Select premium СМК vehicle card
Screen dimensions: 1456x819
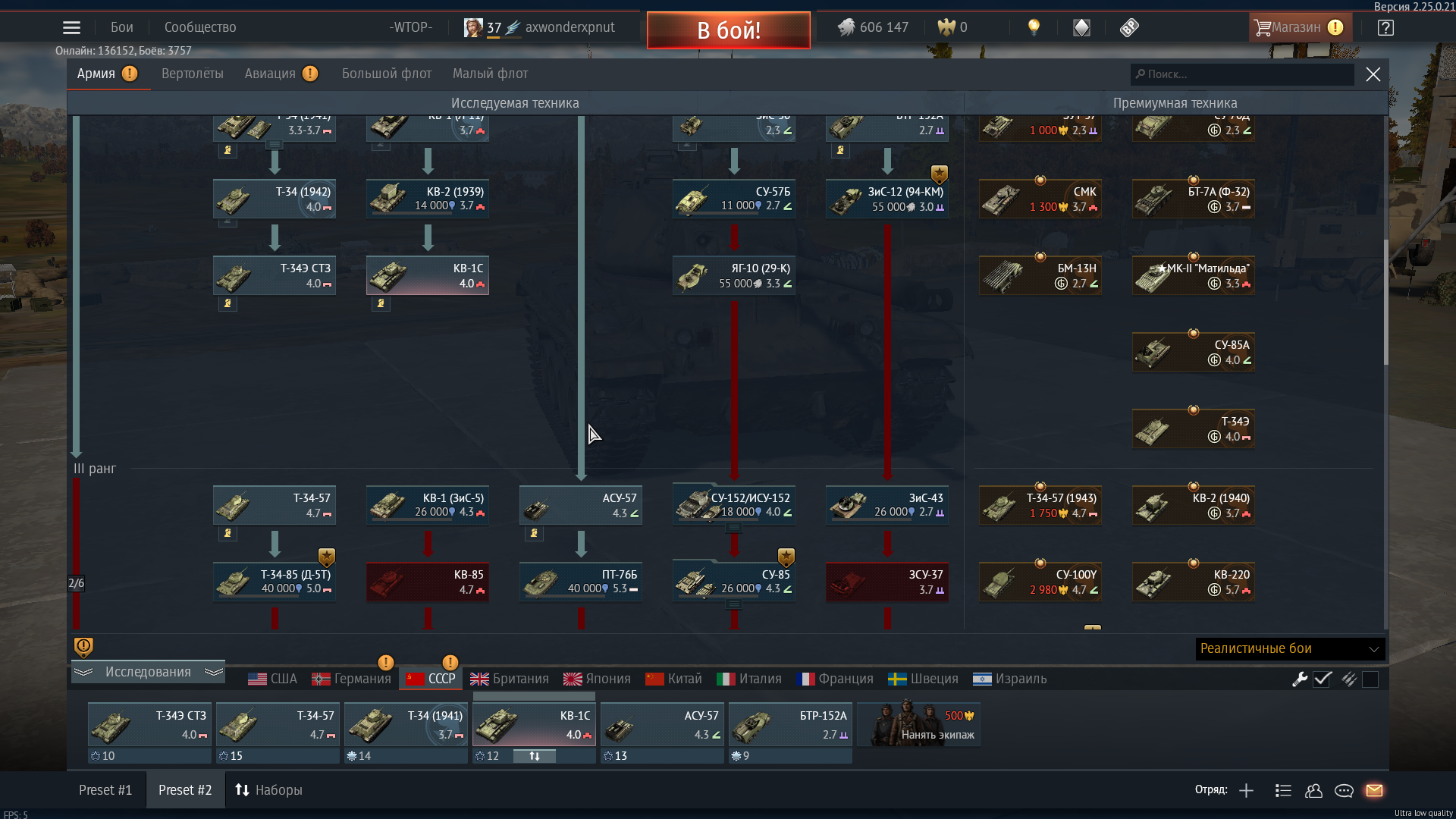coord(1040,199)
